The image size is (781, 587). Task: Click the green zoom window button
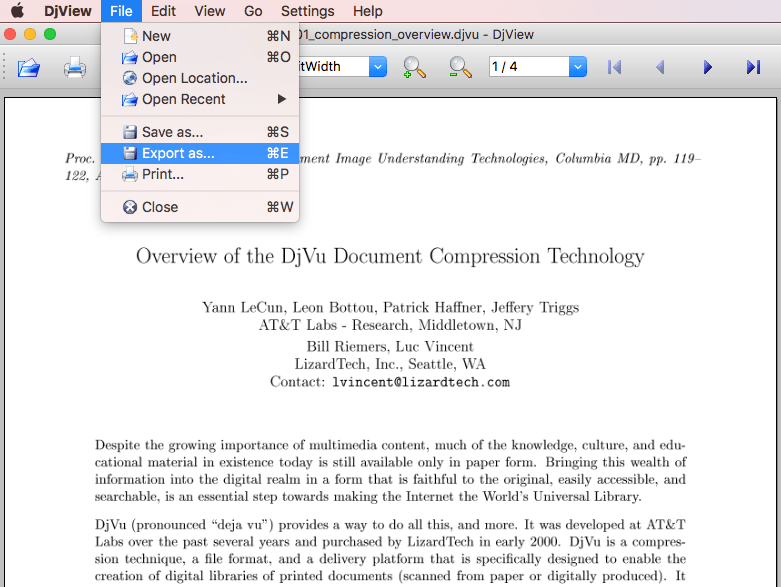pyautogui.click(x=50, y=34)
